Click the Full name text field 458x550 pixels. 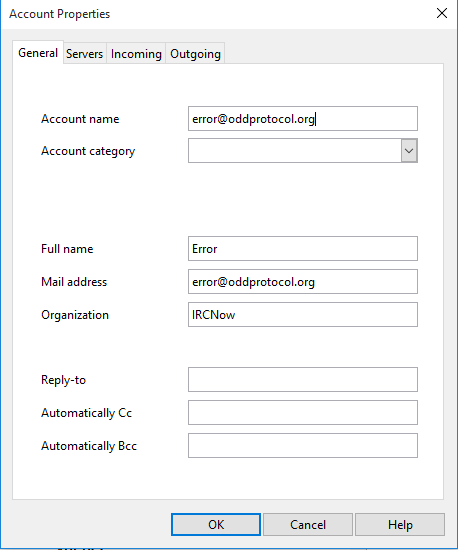click(x=303, y=249)
